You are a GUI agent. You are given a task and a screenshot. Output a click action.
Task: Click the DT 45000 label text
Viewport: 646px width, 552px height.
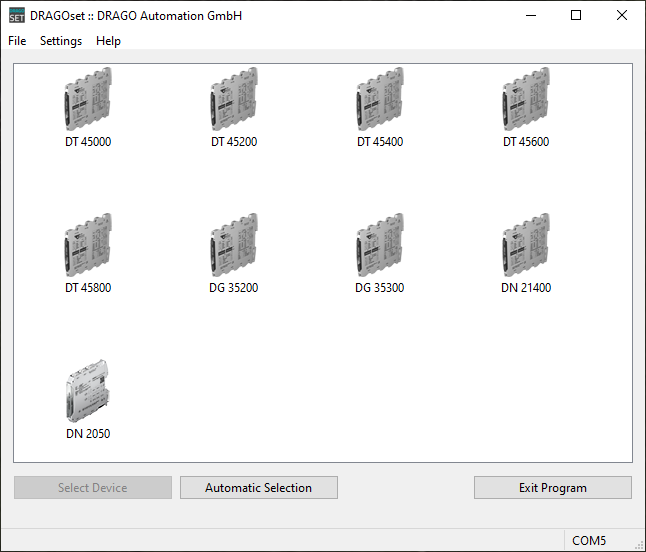(88, 142)
